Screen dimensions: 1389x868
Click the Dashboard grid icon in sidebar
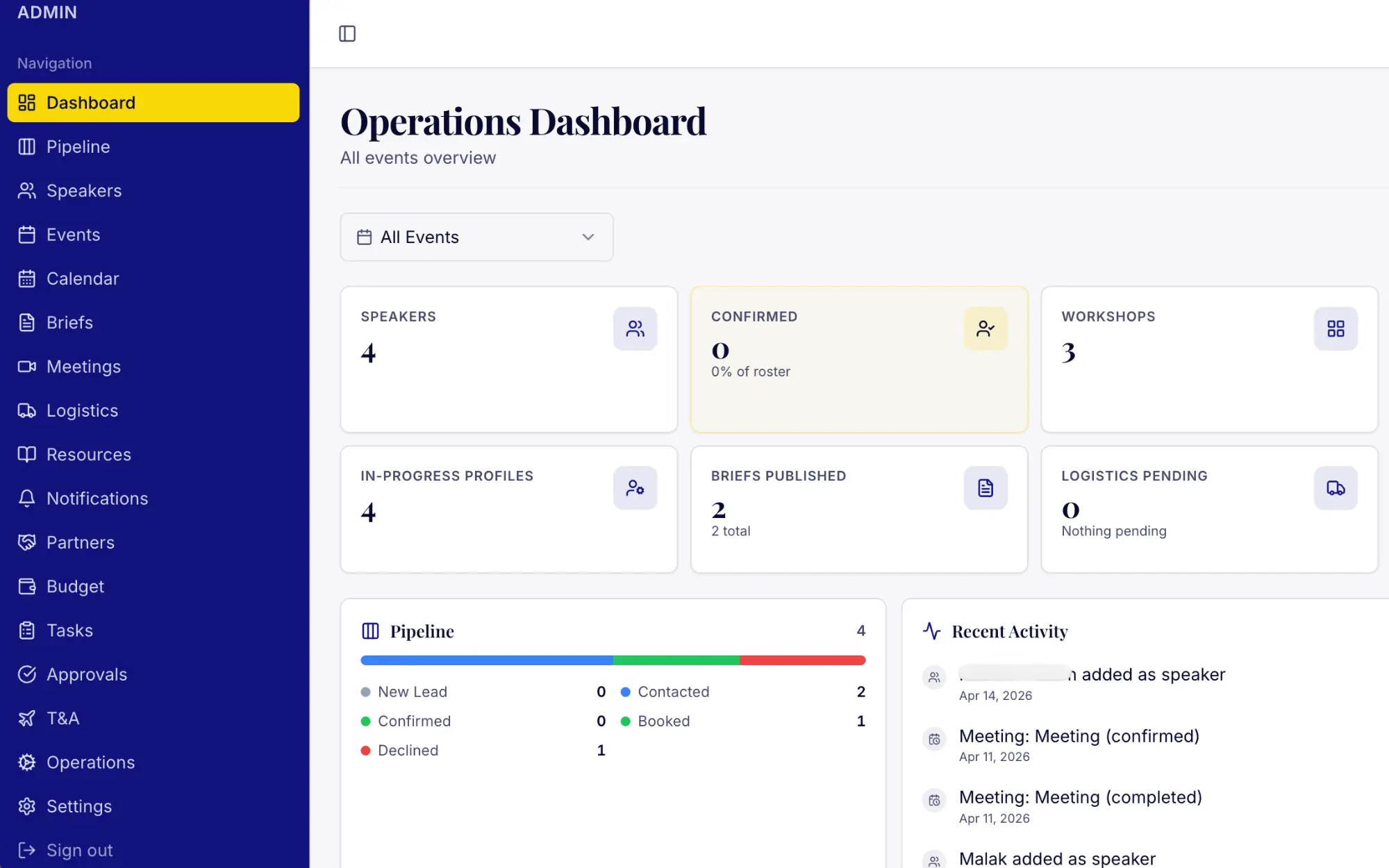[26, 103]
